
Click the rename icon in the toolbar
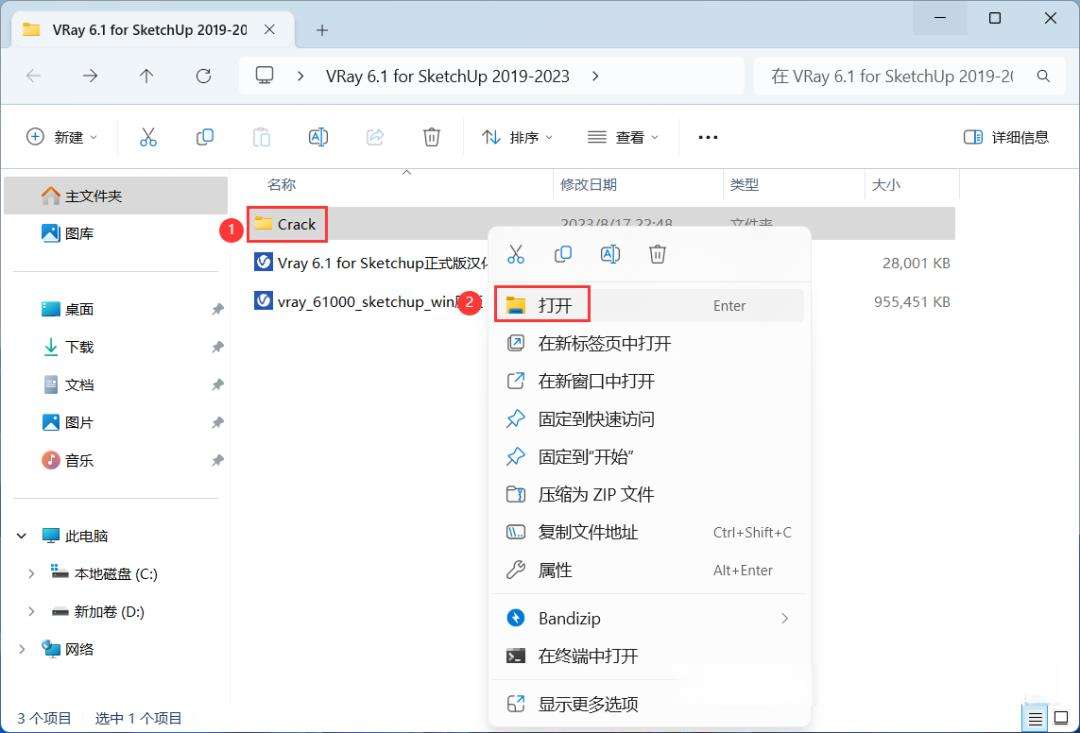[318, 137]
